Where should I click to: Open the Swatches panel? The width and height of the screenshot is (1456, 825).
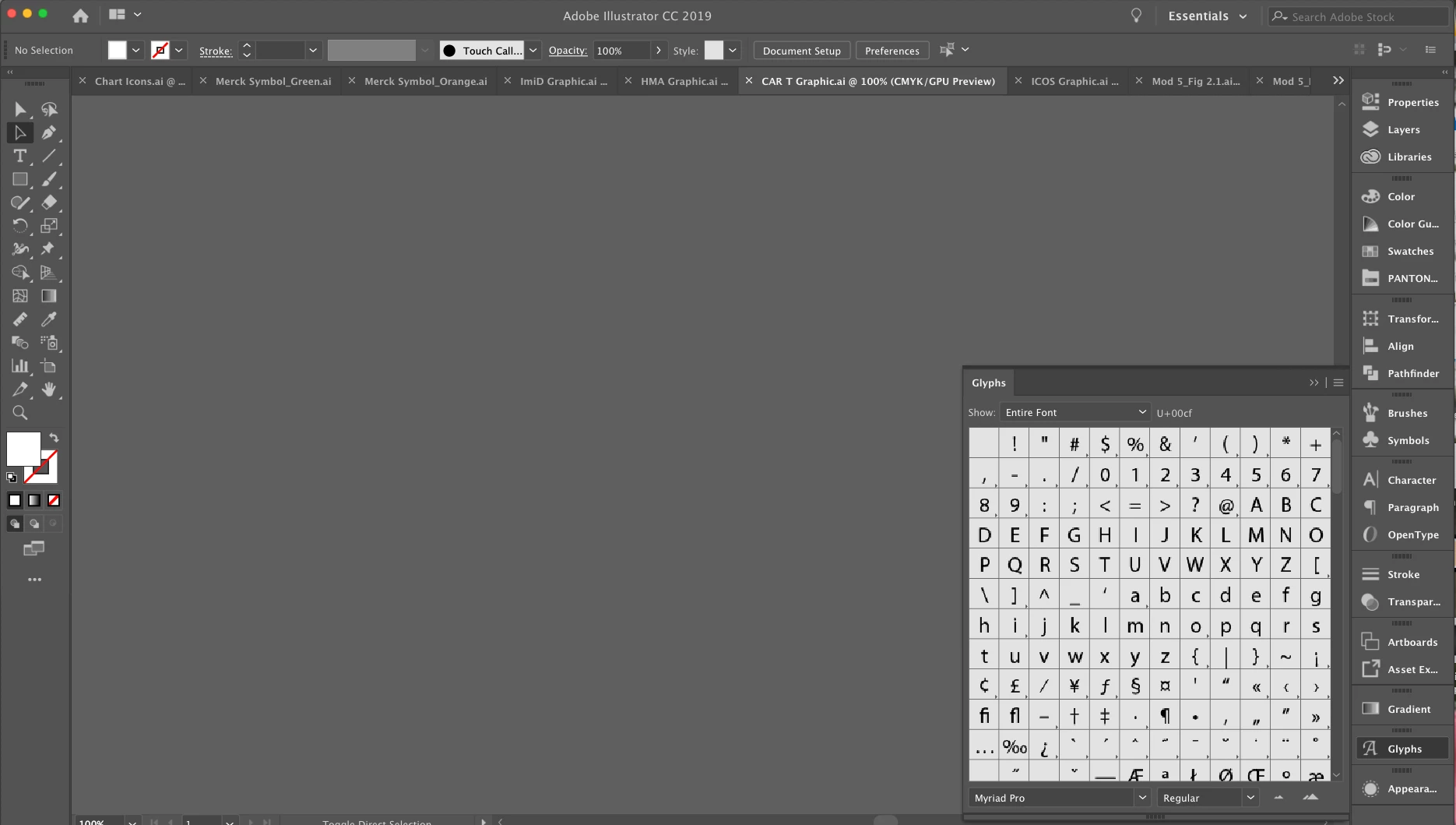point(1403,251)
